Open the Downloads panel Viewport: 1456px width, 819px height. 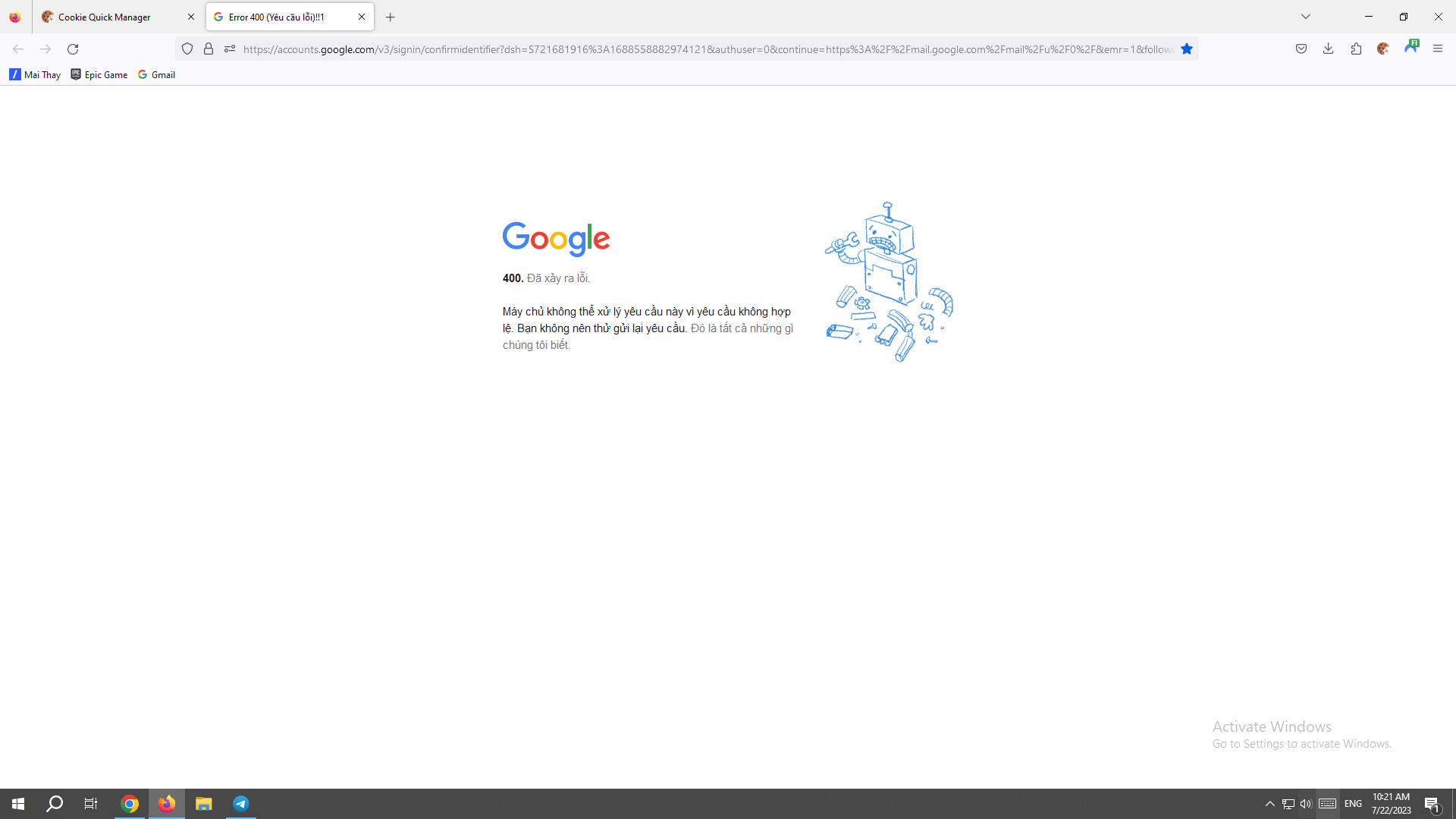[x=1329, y=49]
